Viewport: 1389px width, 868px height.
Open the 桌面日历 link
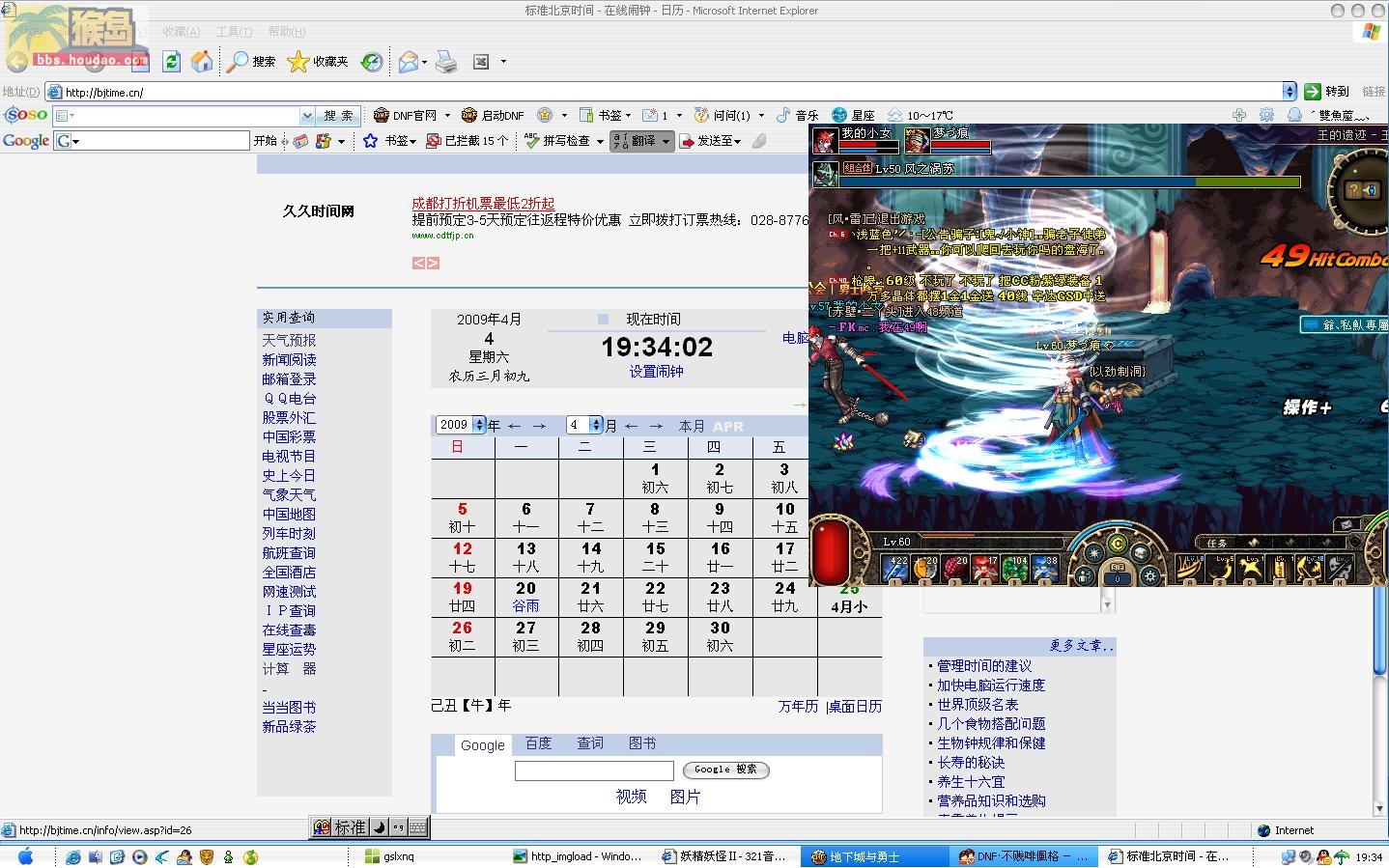(x=856, y=707)
